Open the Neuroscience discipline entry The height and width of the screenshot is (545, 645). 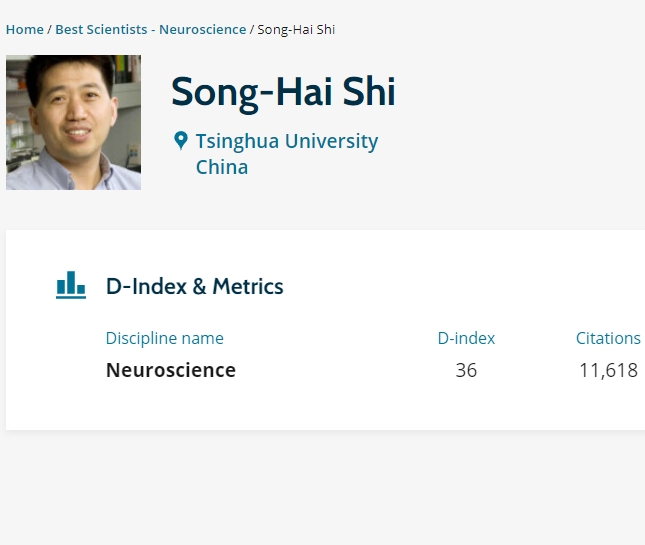[171, 370]
